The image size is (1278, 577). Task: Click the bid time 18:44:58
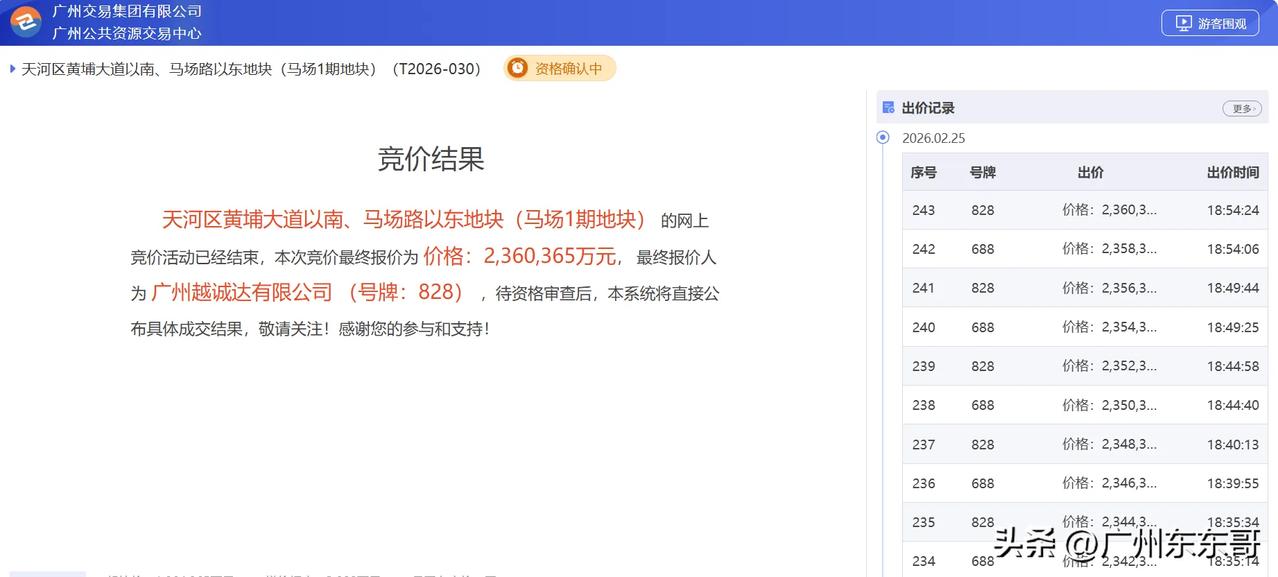coord(1232,366)
